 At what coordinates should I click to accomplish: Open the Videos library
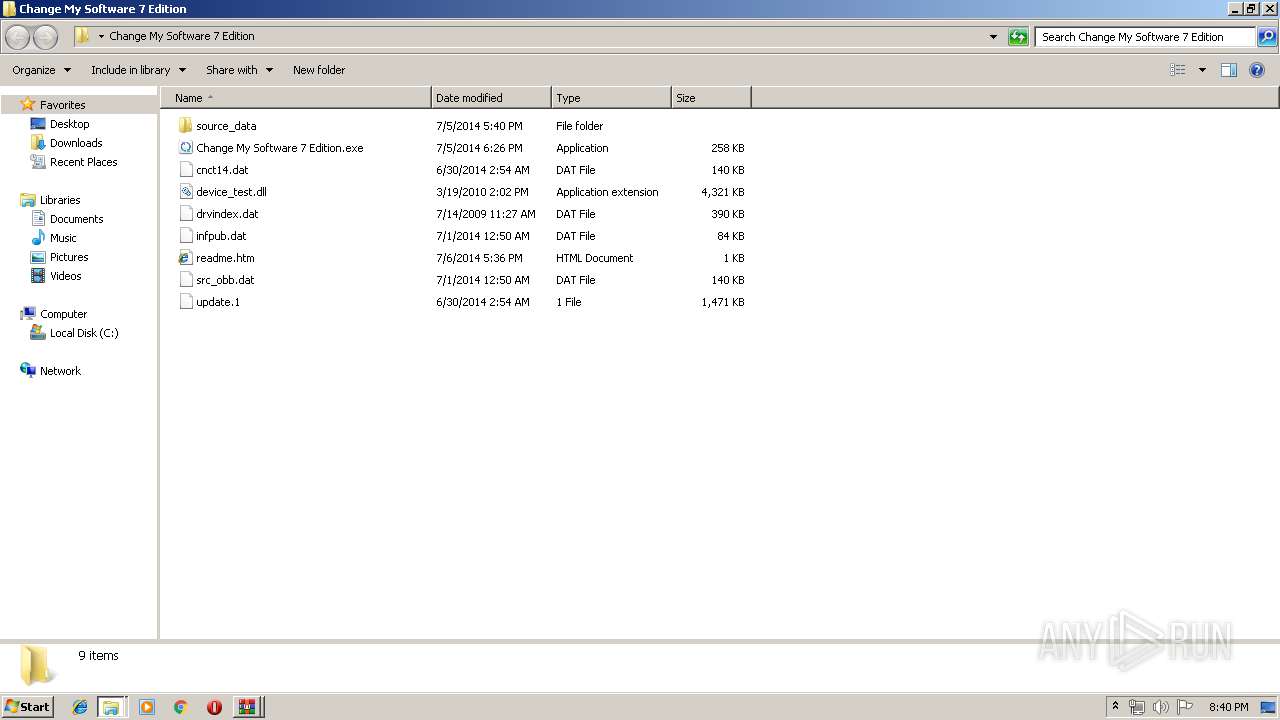[65, 276]
